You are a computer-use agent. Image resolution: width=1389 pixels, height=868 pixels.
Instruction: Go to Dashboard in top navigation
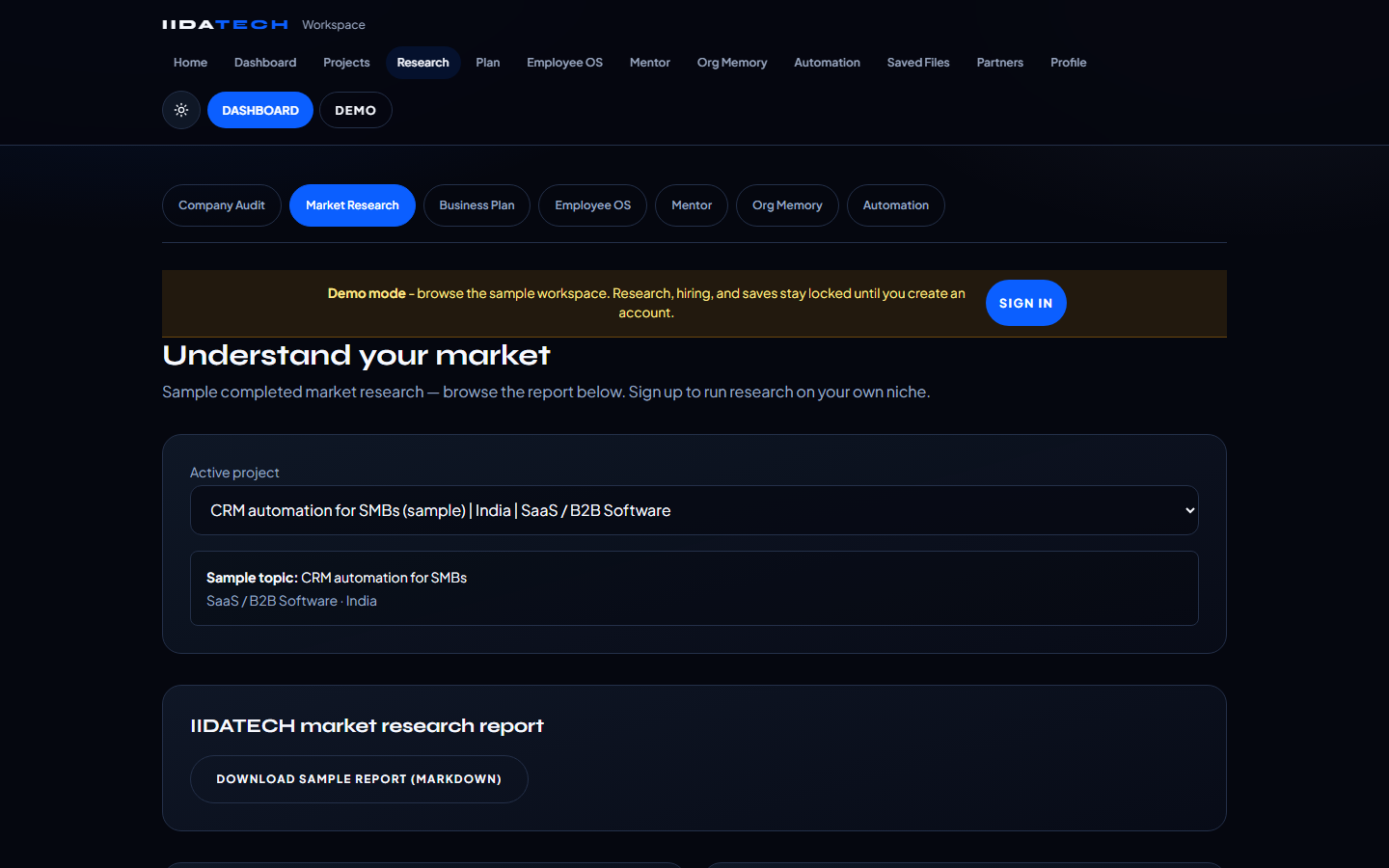coord(265,63)
